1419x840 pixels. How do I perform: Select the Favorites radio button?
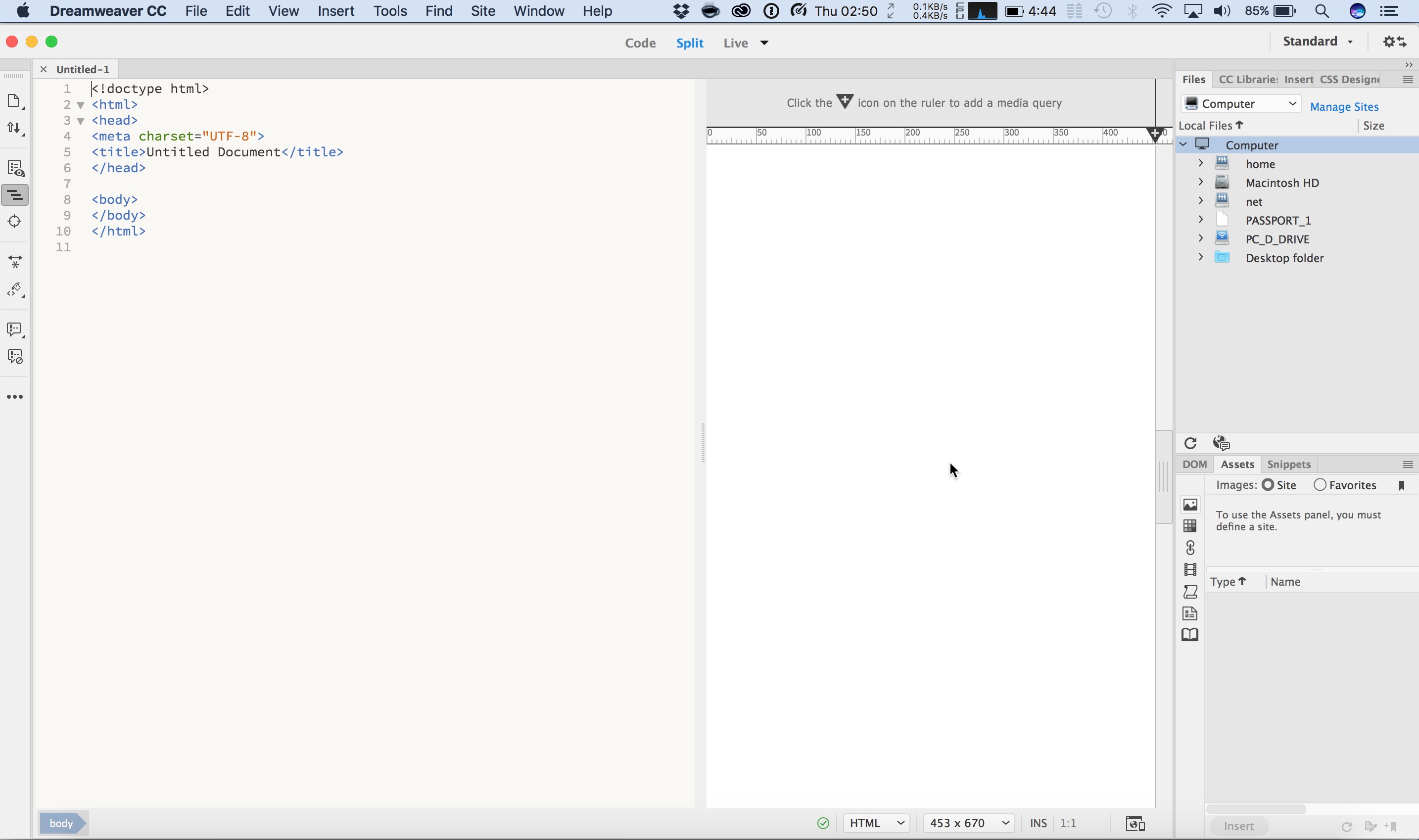tap(1320, 485)
